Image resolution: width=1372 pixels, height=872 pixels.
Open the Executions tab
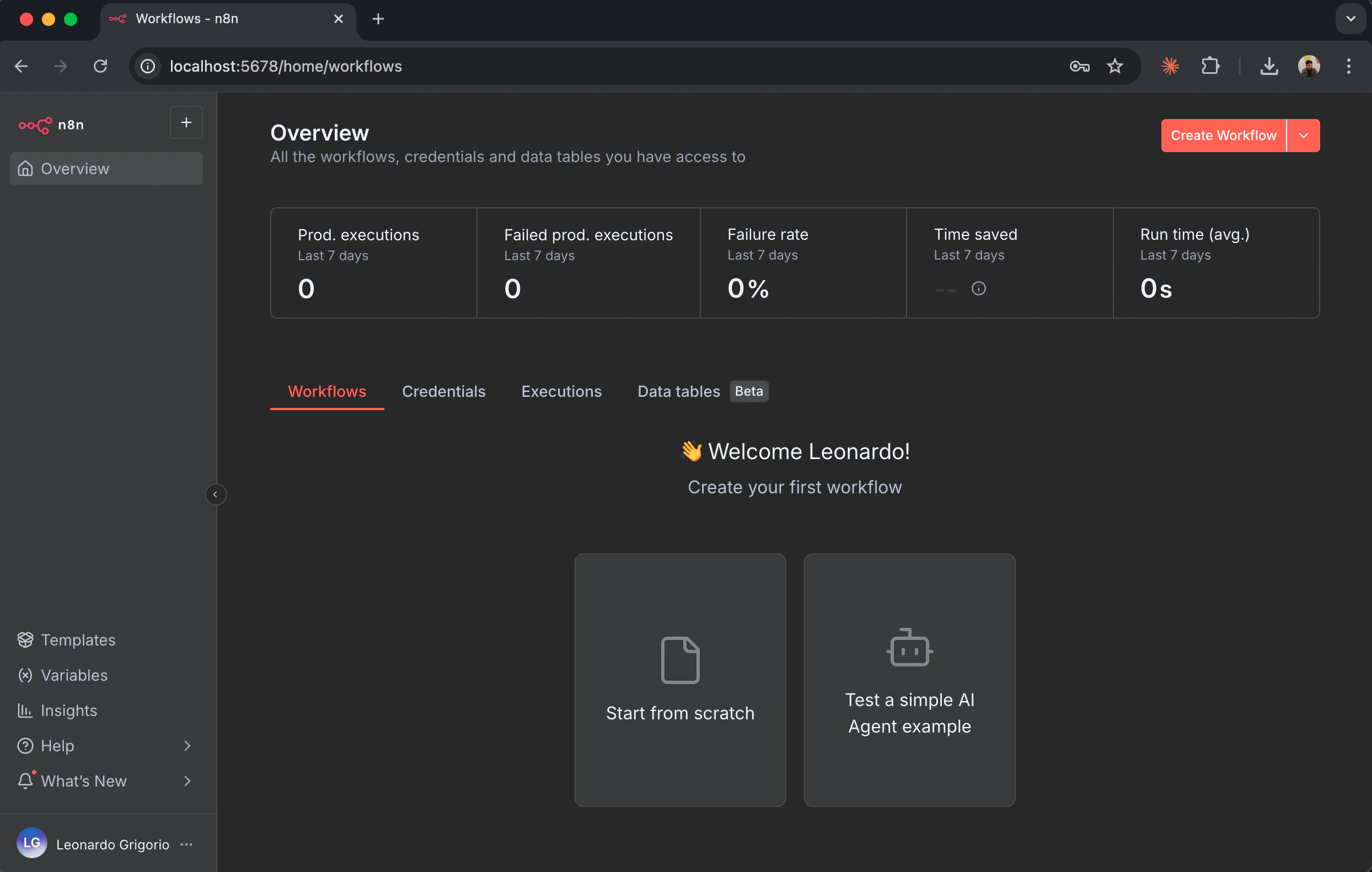[561, 391]
